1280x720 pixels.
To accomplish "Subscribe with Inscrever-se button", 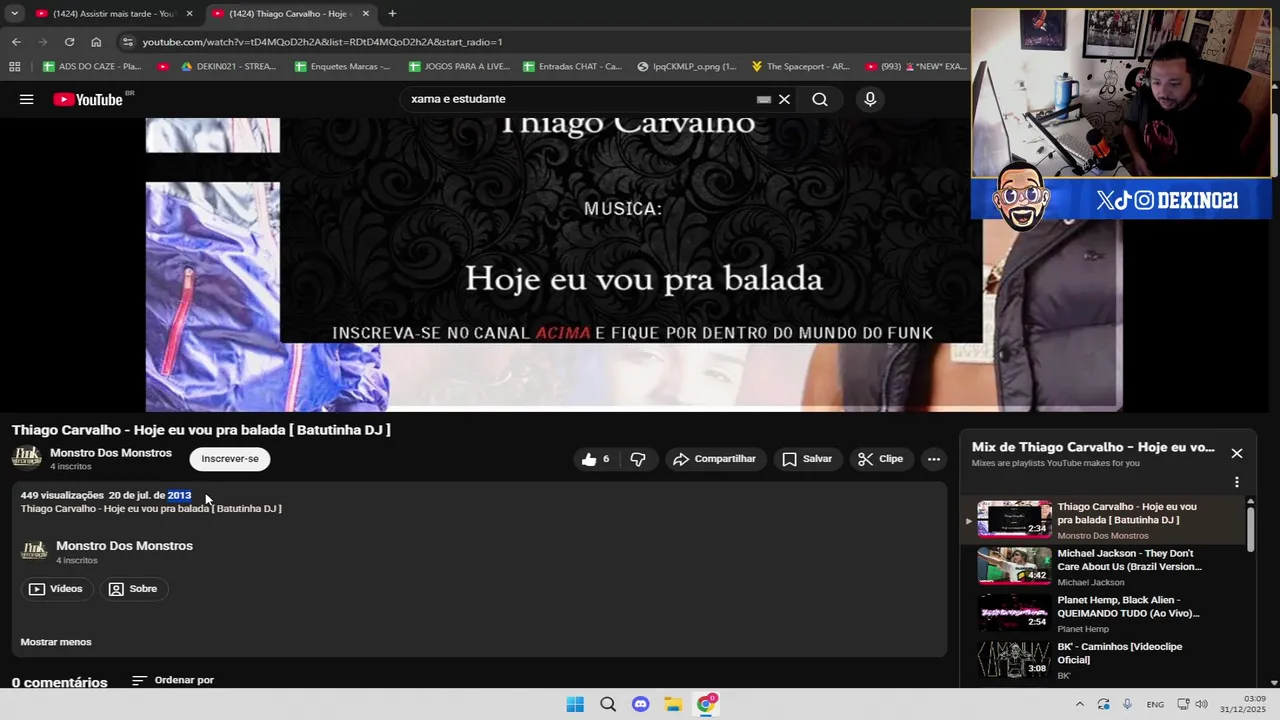I will point(230,459).
